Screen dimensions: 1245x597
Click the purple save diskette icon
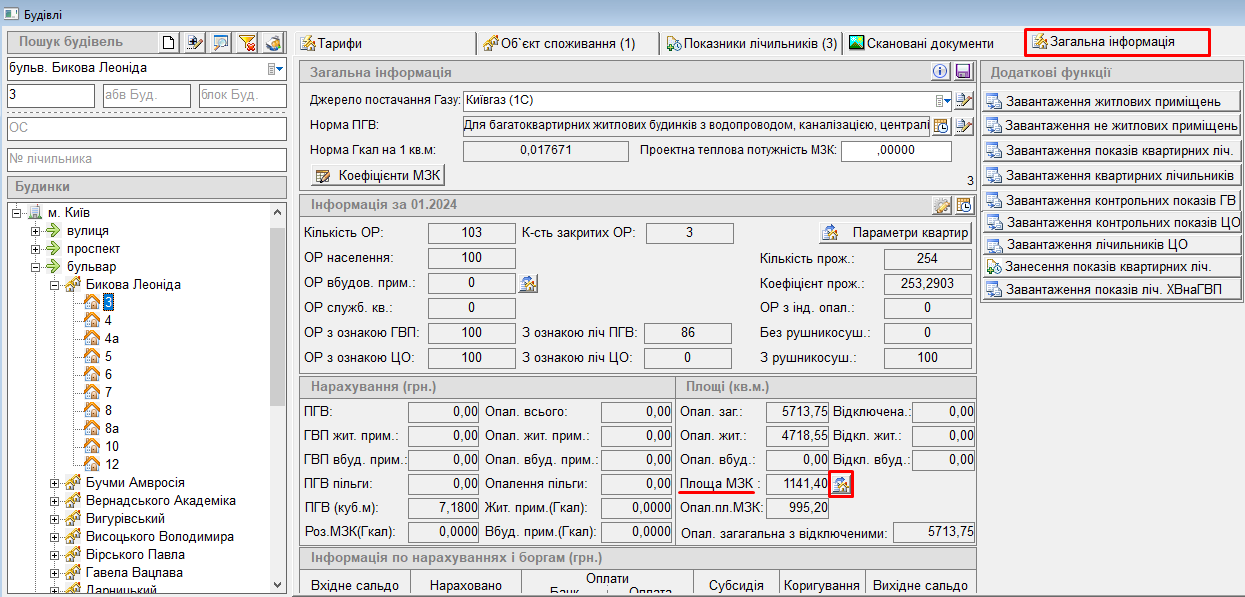pos(963,72)
